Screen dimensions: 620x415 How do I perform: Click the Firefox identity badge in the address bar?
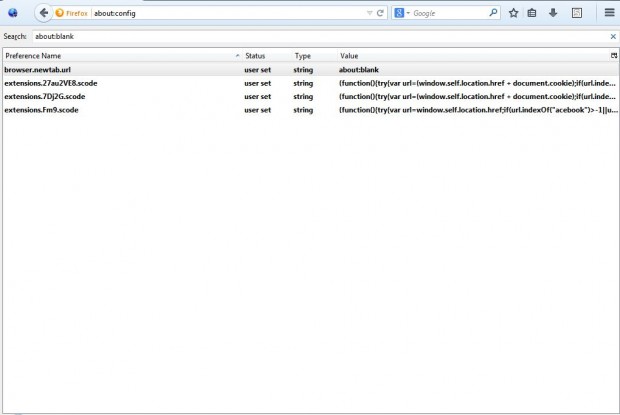click(x=72, y=13)
